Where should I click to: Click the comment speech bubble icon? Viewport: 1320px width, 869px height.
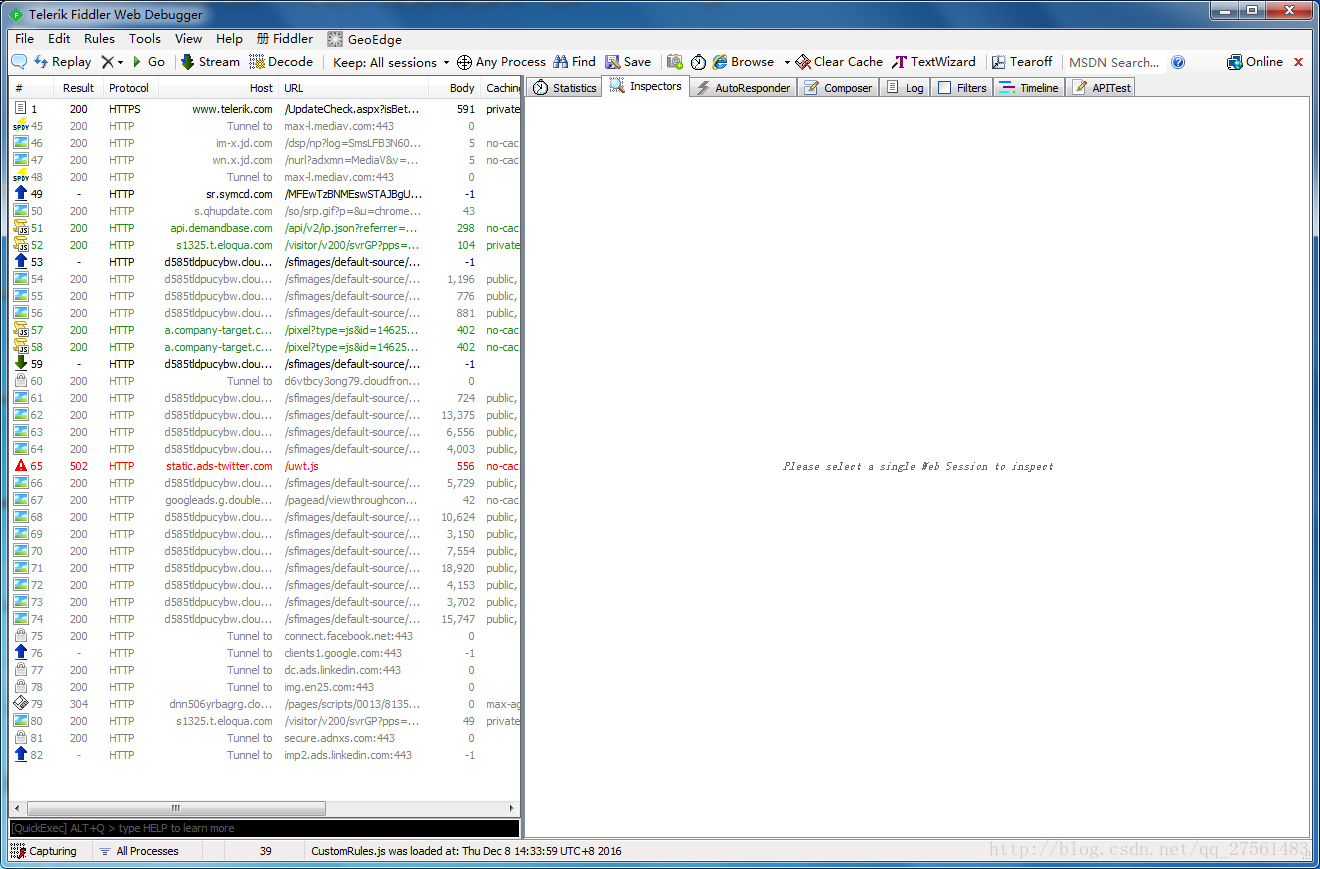[x=18, y=62]
